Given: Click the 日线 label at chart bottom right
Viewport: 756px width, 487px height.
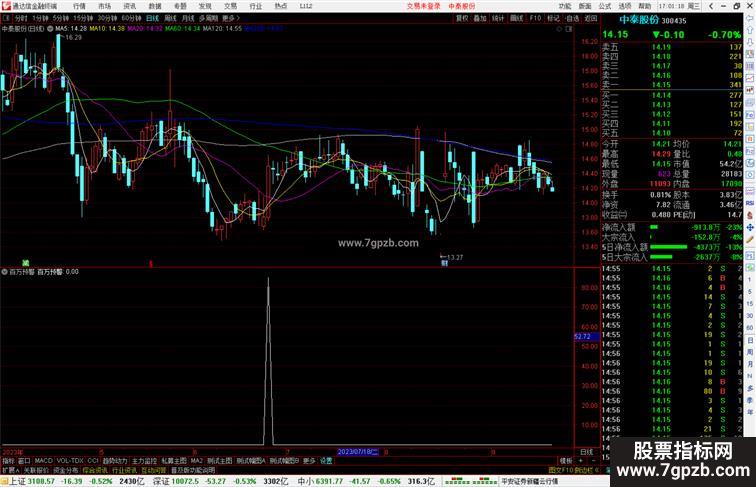Looking at the screenshot, I should 586,452.
